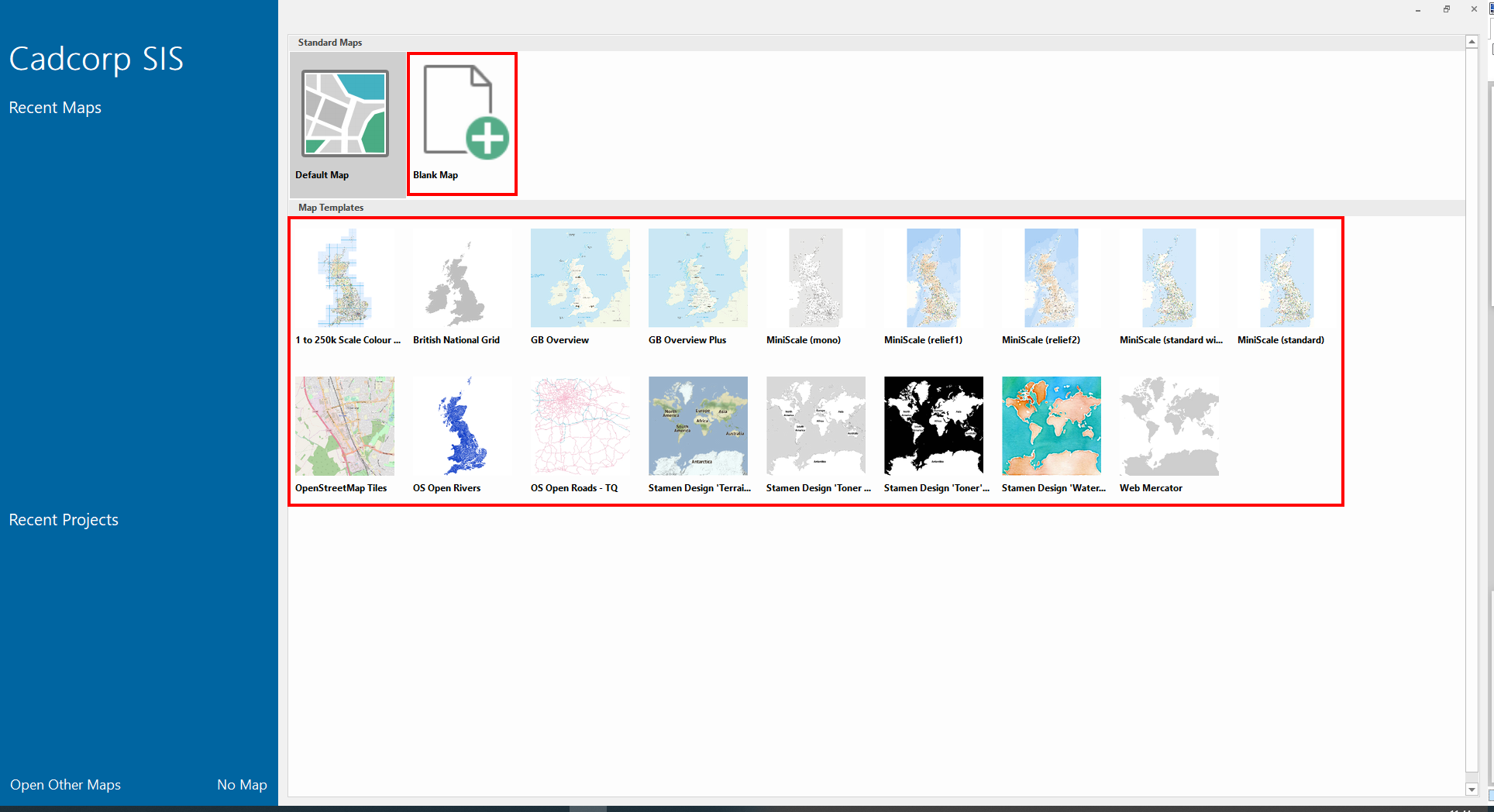Choose the MiniScale (mono) template
The height and width of the screenshot is (812, 1494).
tap(815, 277)
